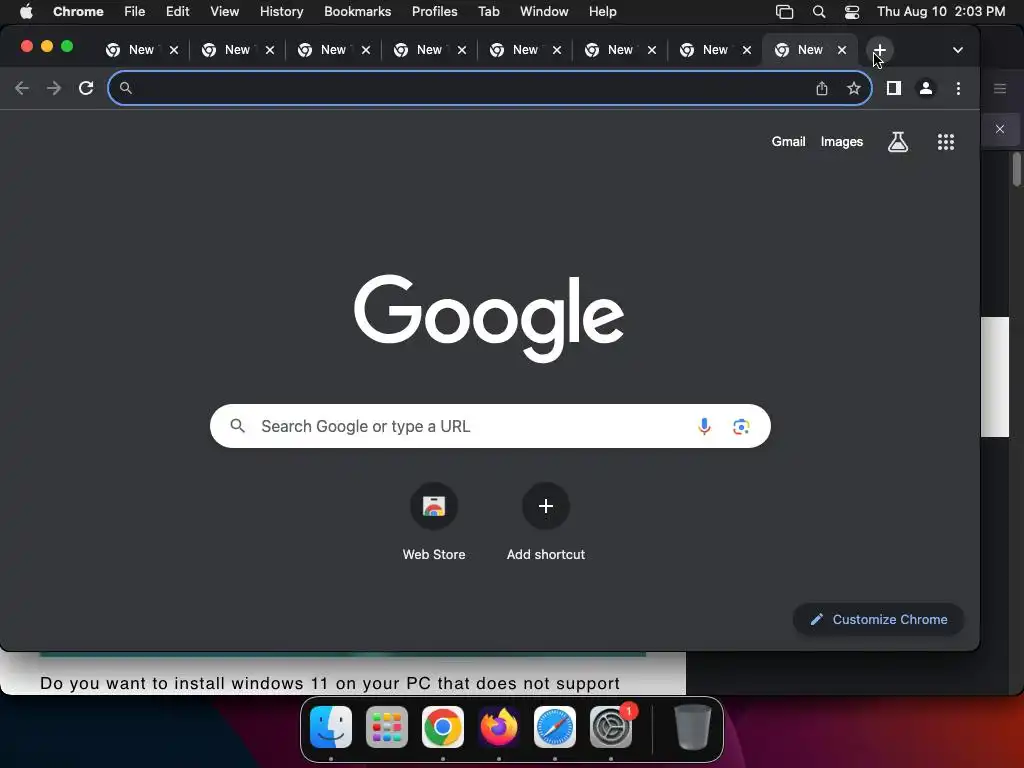
Task: Open the Edit menu
Action: click(x=178, y=12)
